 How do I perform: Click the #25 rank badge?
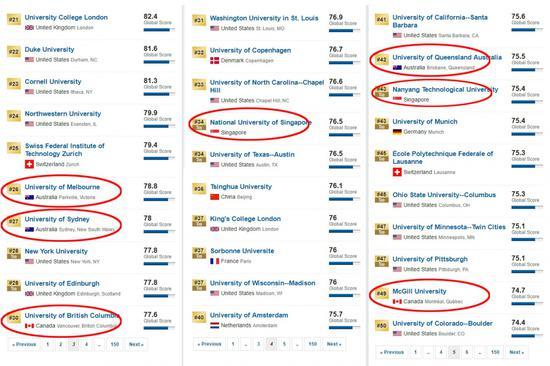point(14,148)
